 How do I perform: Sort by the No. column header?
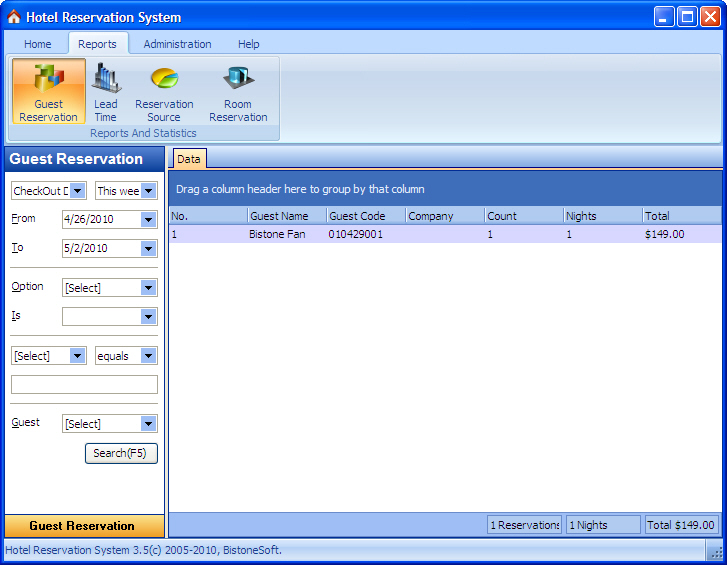208,216
